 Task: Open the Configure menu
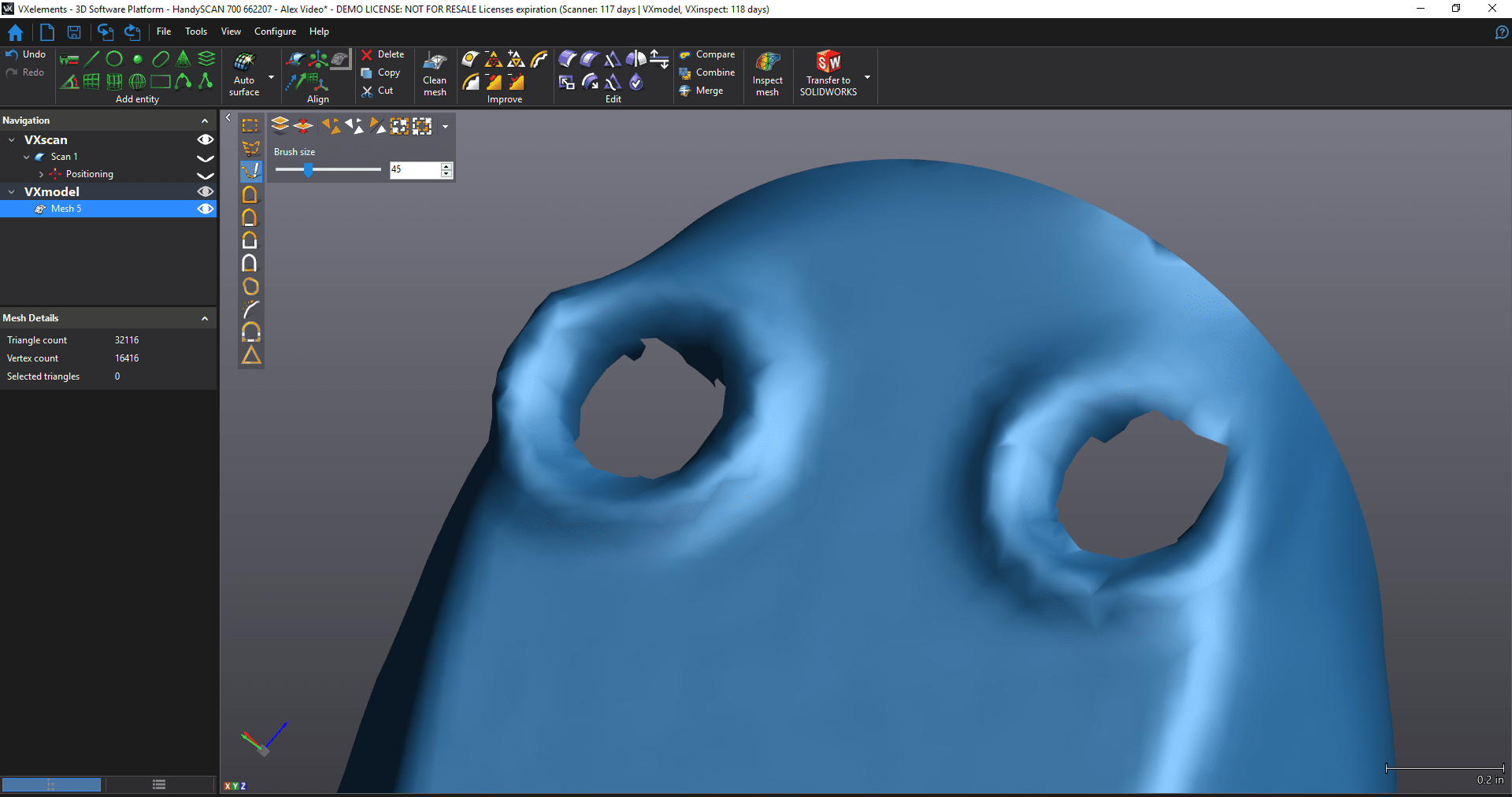[x=275, y=32]
